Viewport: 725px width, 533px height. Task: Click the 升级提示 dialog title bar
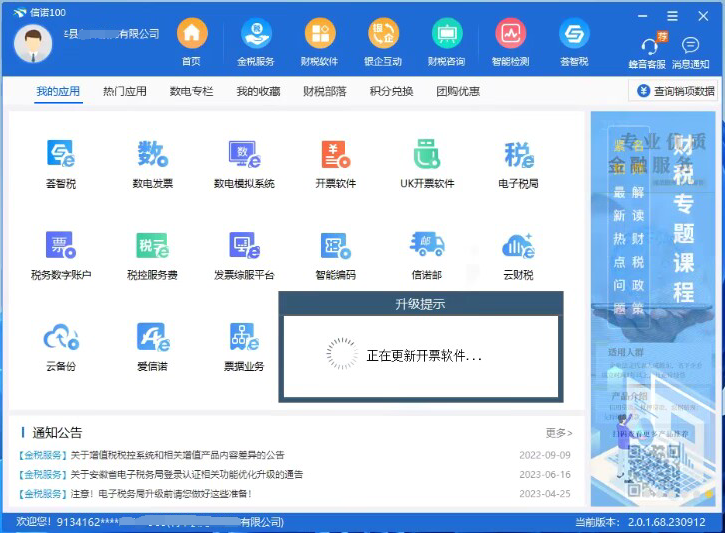(x=421, y=304)
